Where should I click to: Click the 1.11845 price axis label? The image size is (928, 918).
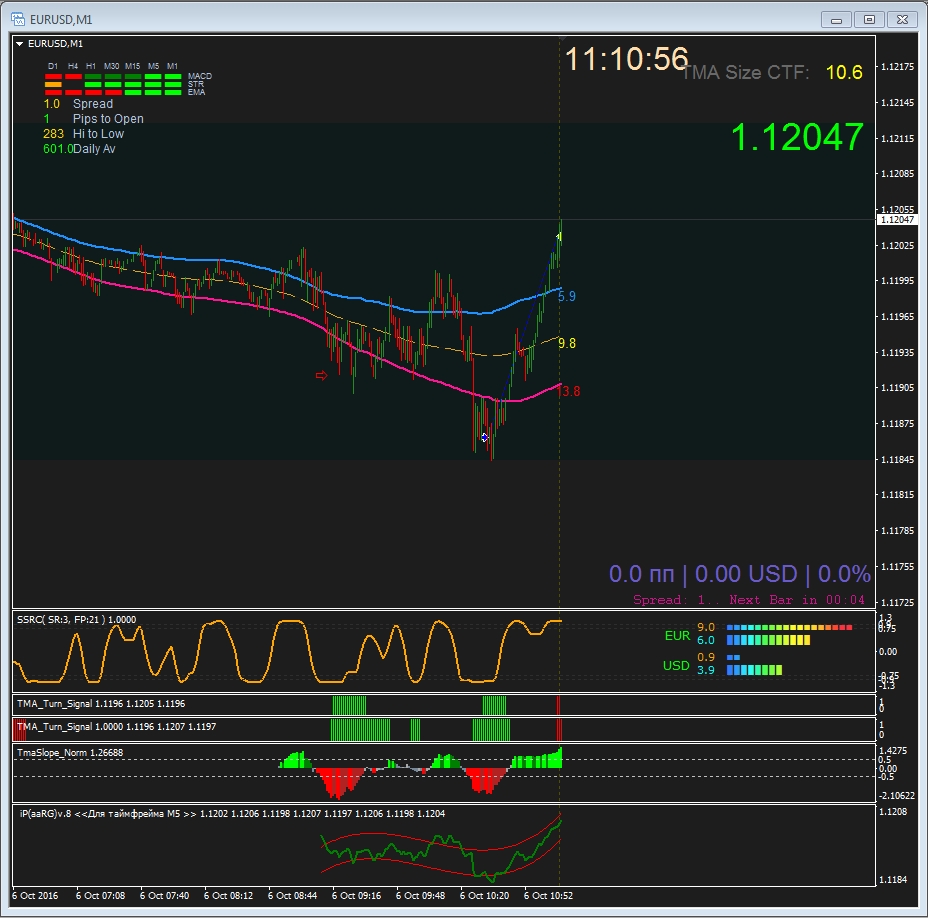(897, 459)
